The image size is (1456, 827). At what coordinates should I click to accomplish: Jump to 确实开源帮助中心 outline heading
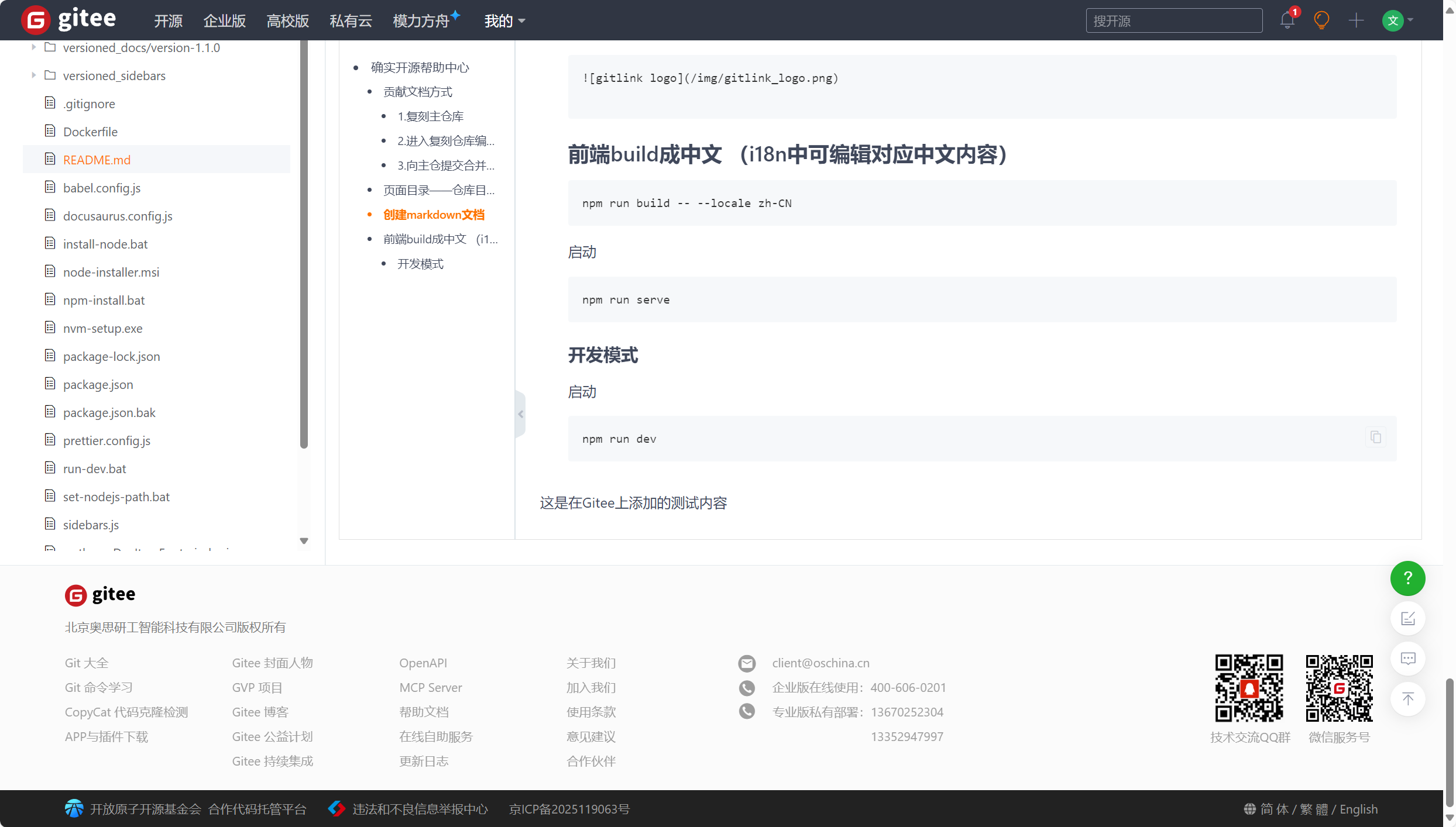click(420, 67)
